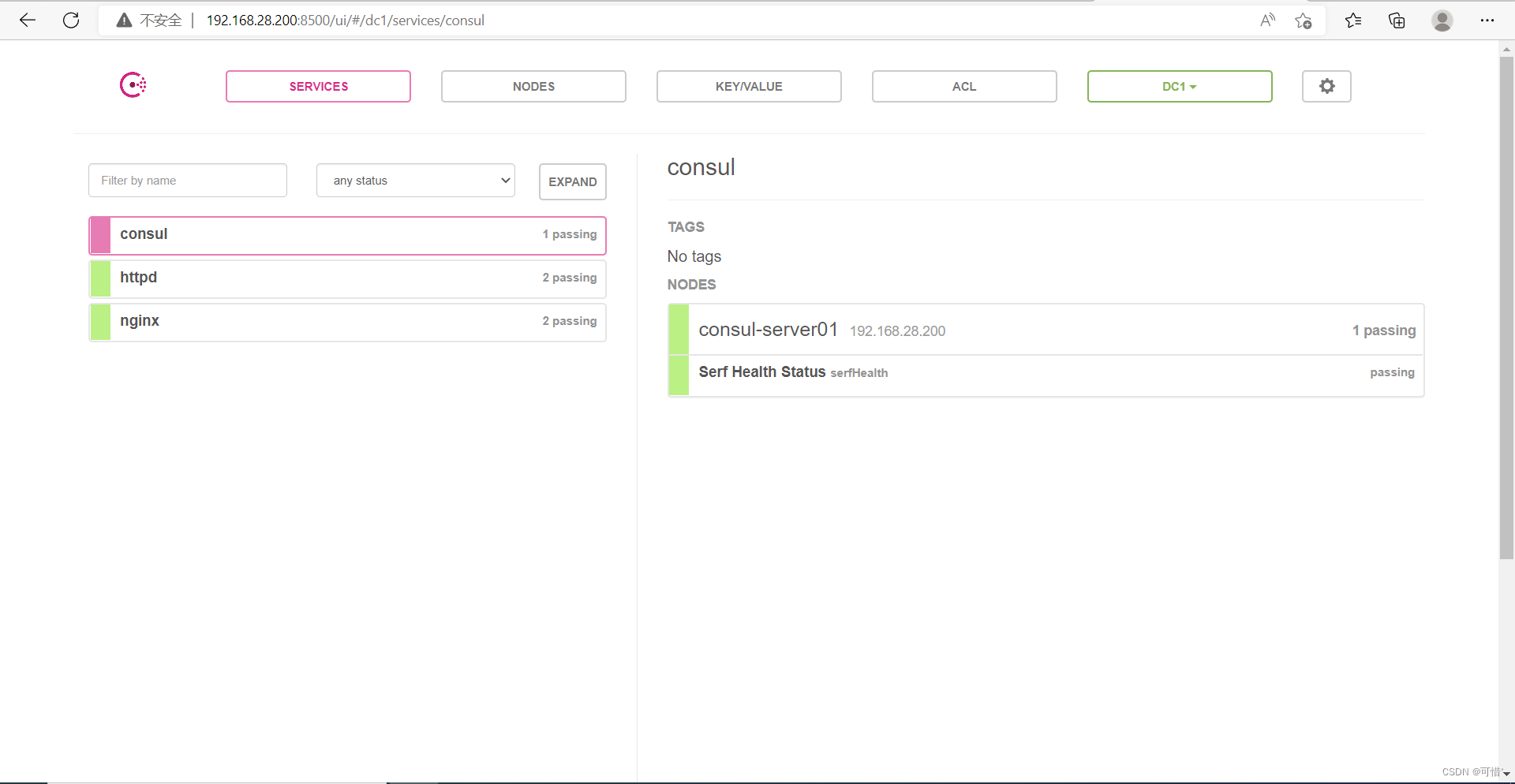This screenshot has width=1515, height=784.
Task: Click the 2 passing count on httpd
Action: (570, 278)
